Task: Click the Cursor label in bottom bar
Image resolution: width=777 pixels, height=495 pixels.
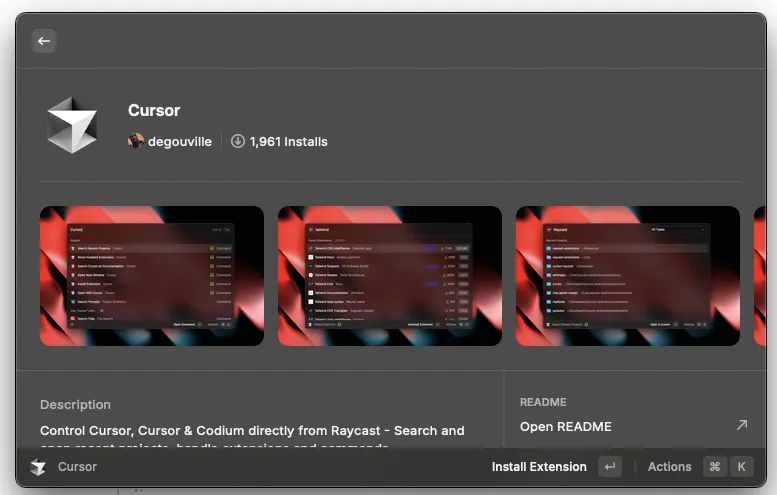Action: click(x=77, y=467)
